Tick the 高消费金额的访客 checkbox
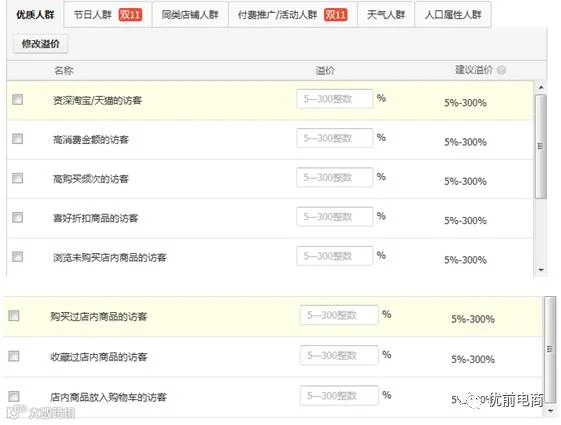 [18, 139]
